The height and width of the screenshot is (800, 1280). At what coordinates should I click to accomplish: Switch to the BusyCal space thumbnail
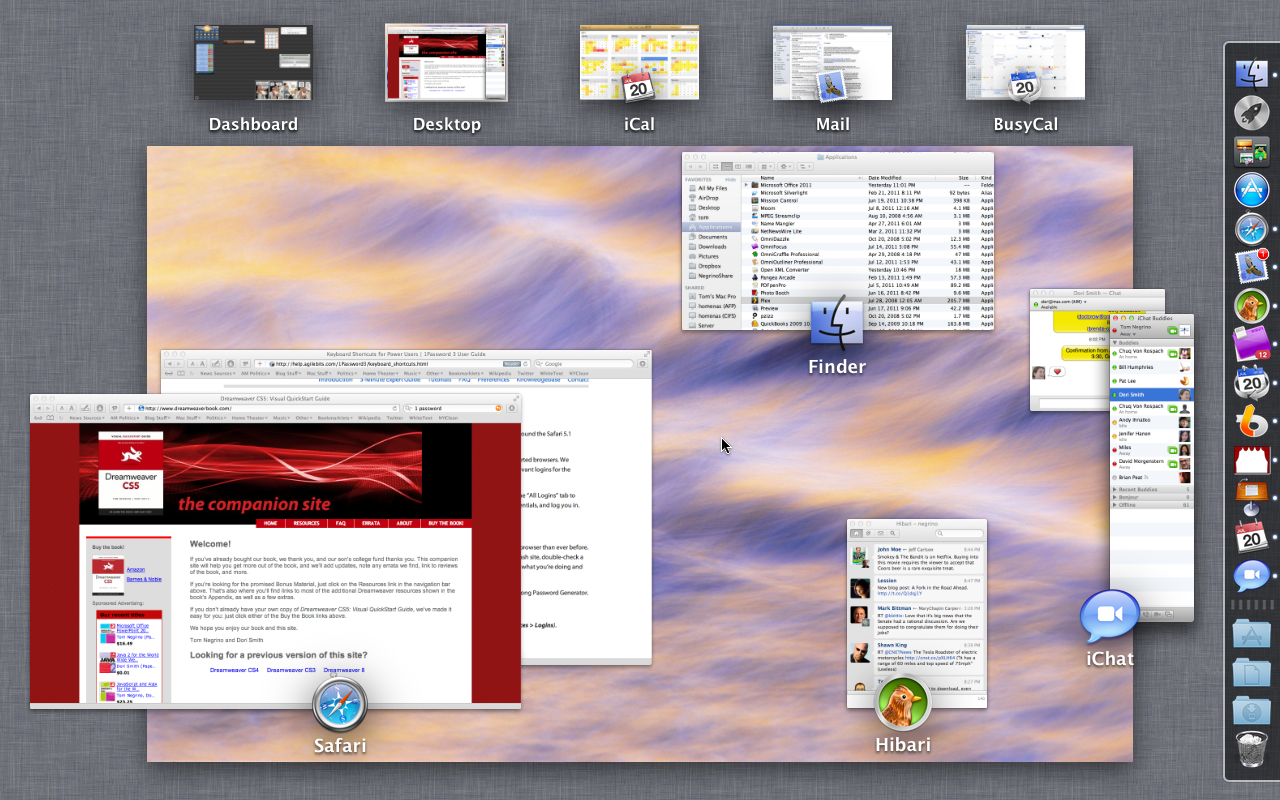tap(1025, 62)
